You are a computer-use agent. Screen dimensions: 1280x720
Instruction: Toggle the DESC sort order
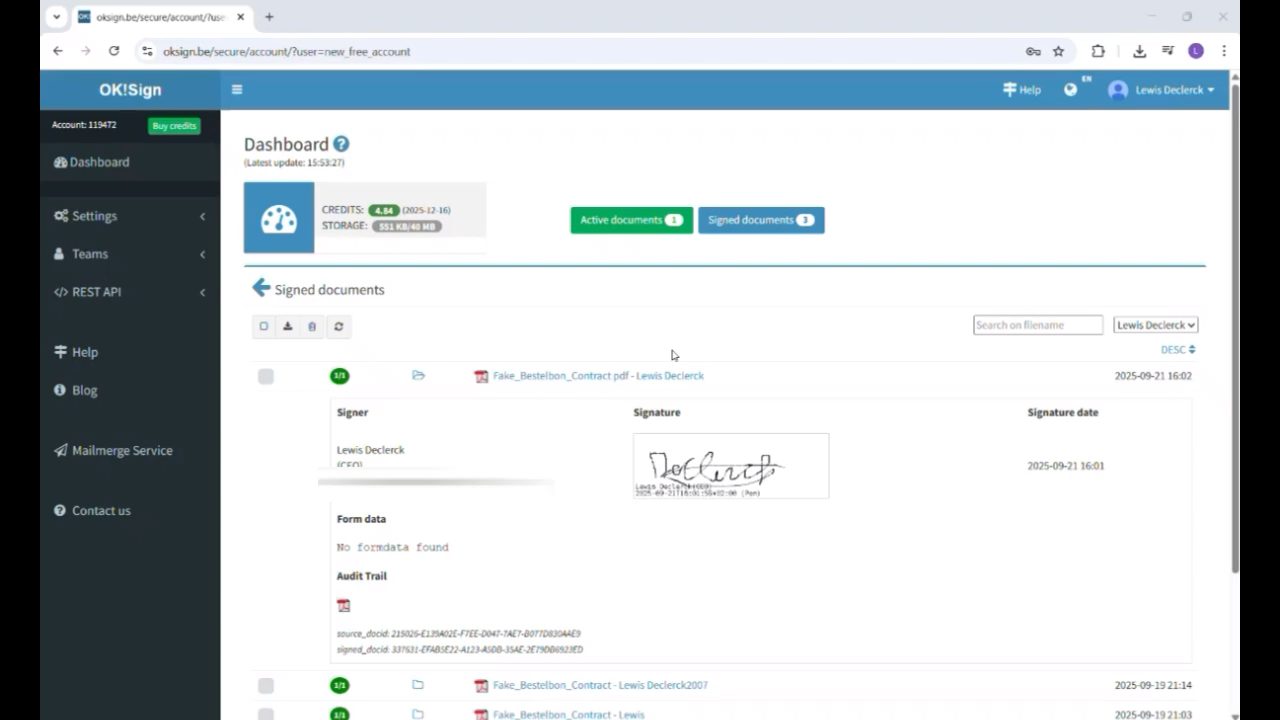[1177, 350]
